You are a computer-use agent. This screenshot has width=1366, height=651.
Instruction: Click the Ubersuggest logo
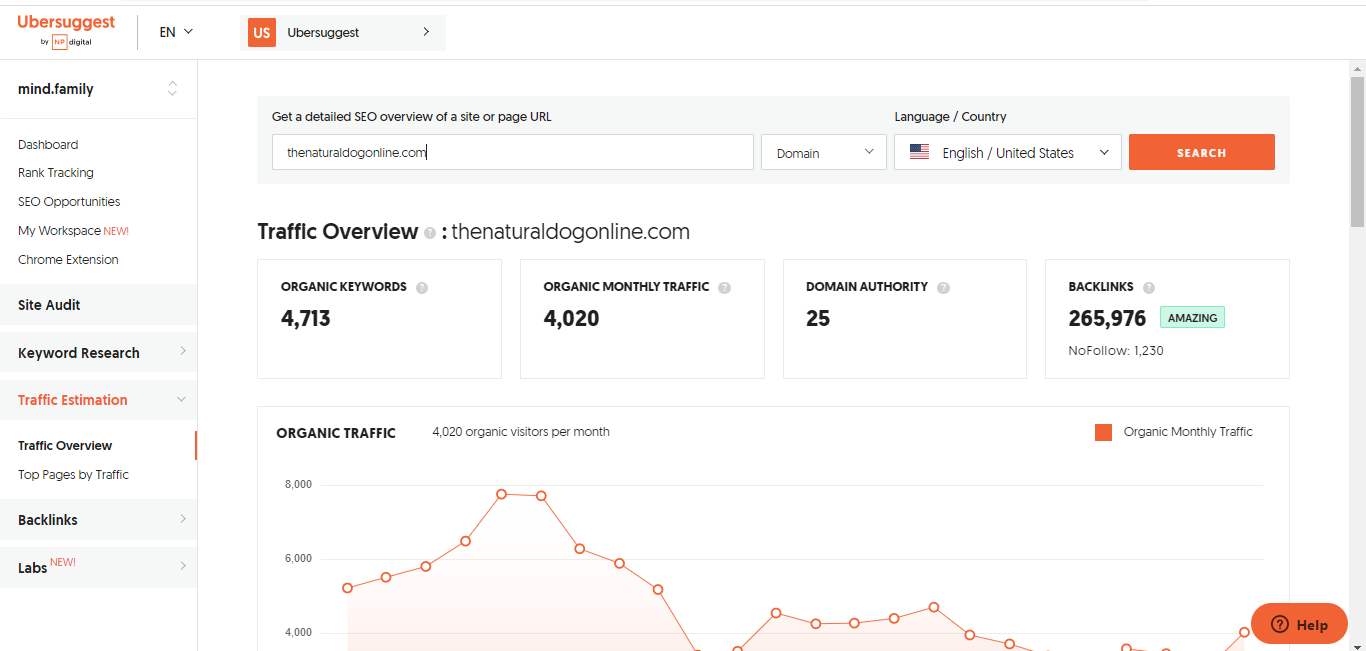66,31
